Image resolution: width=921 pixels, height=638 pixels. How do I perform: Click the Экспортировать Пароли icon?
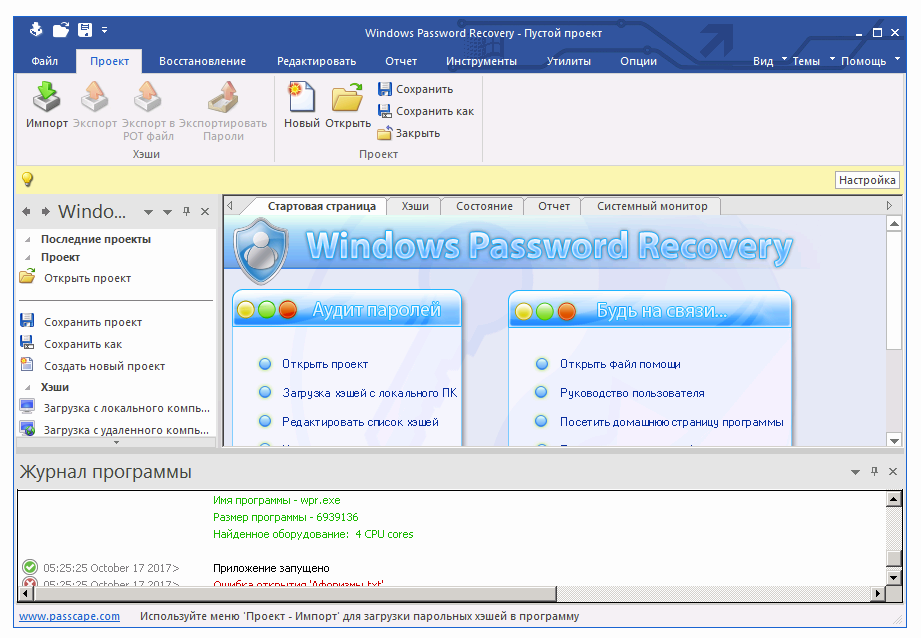coord(224,98)
